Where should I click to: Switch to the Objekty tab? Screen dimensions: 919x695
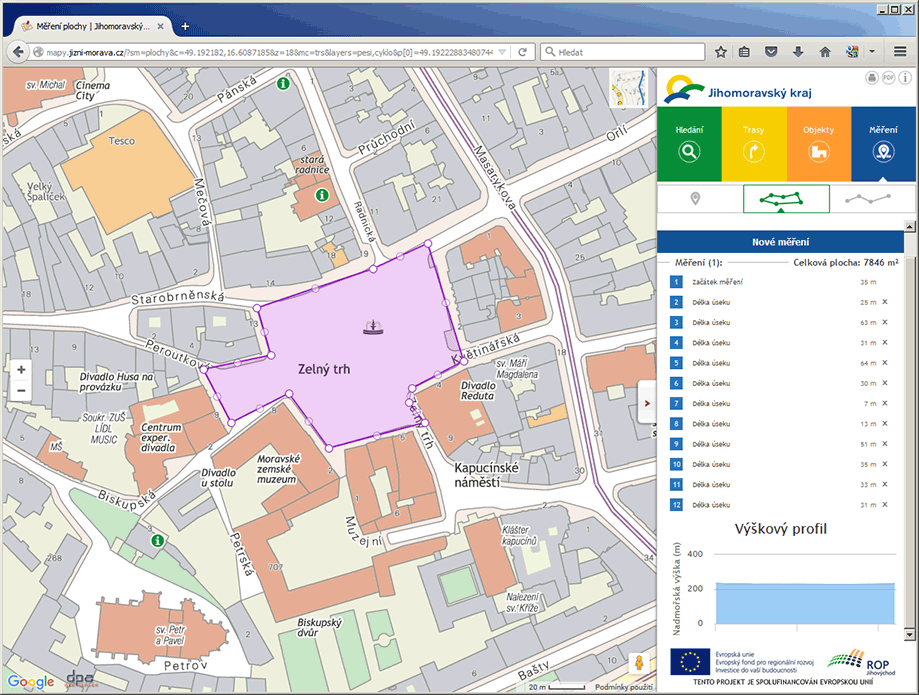tap(819, 144)
